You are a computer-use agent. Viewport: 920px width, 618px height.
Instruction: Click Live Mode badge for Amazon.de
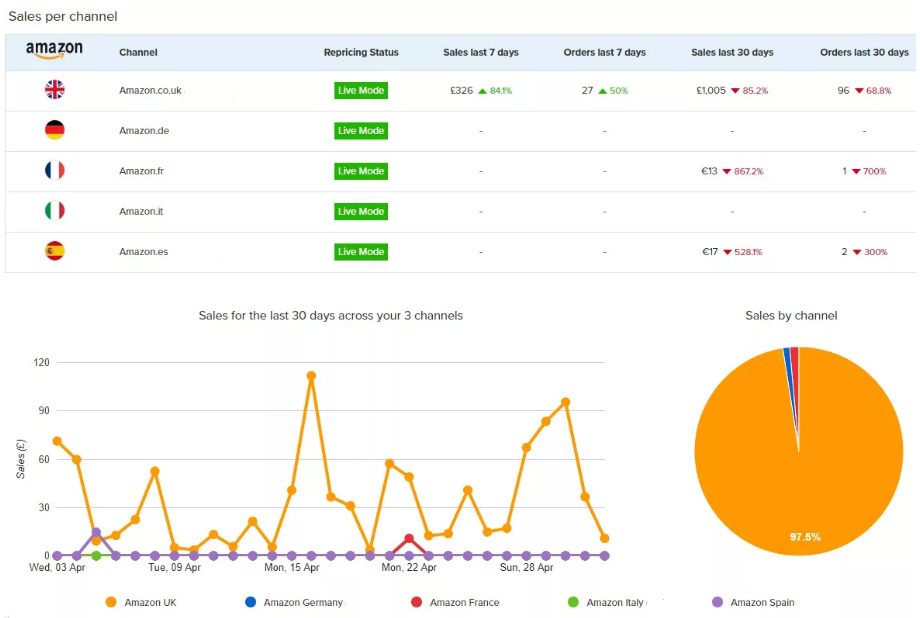click(x=361, y=131)
